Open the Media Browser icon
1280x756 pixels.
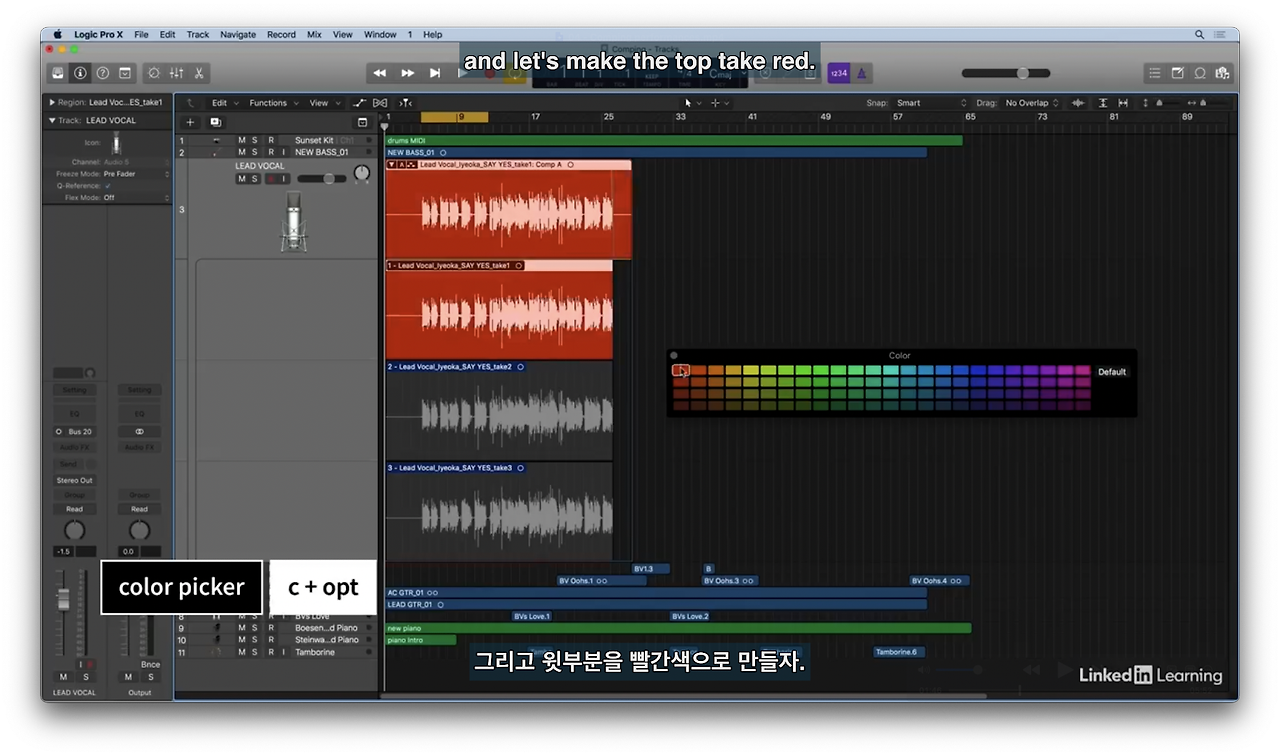click(x=1222, y=73)
